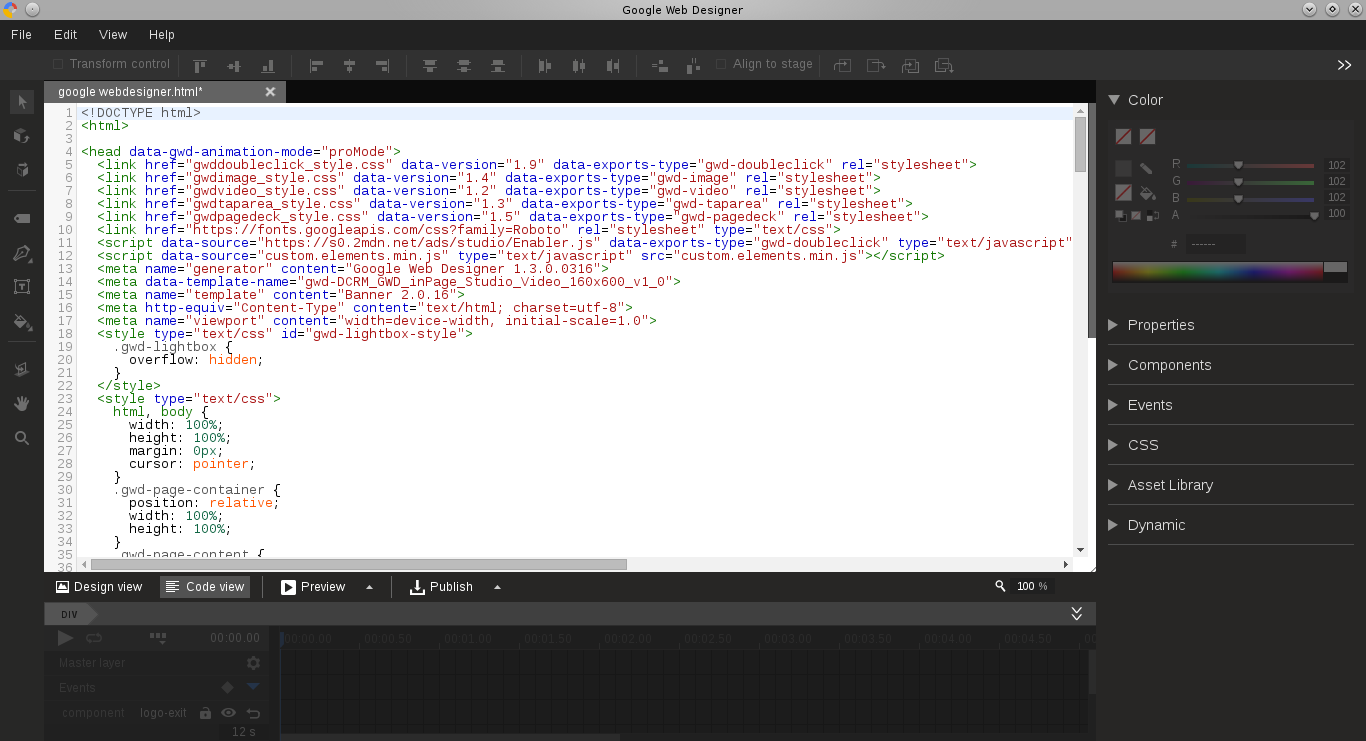Toggle visibility of the logo-exit component layer

228,713
